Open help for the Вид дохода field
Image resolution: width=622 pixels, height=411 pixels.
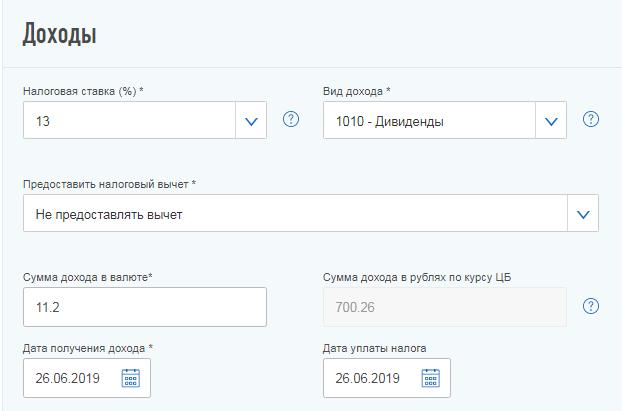pos(591,119)
